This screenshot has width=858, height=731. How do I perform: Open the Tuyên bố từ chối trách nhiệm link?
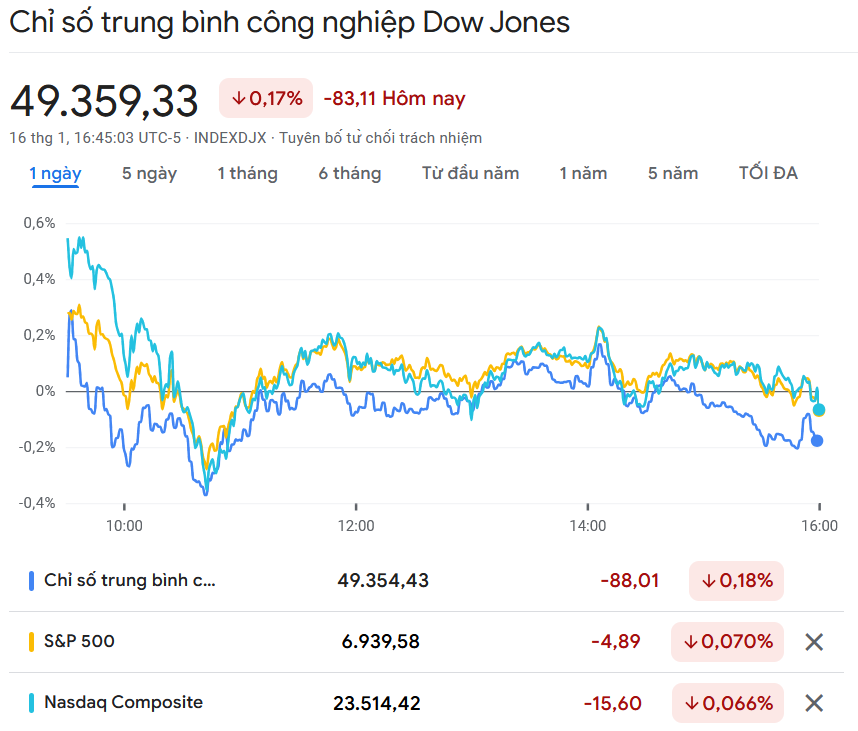[380, 138]
